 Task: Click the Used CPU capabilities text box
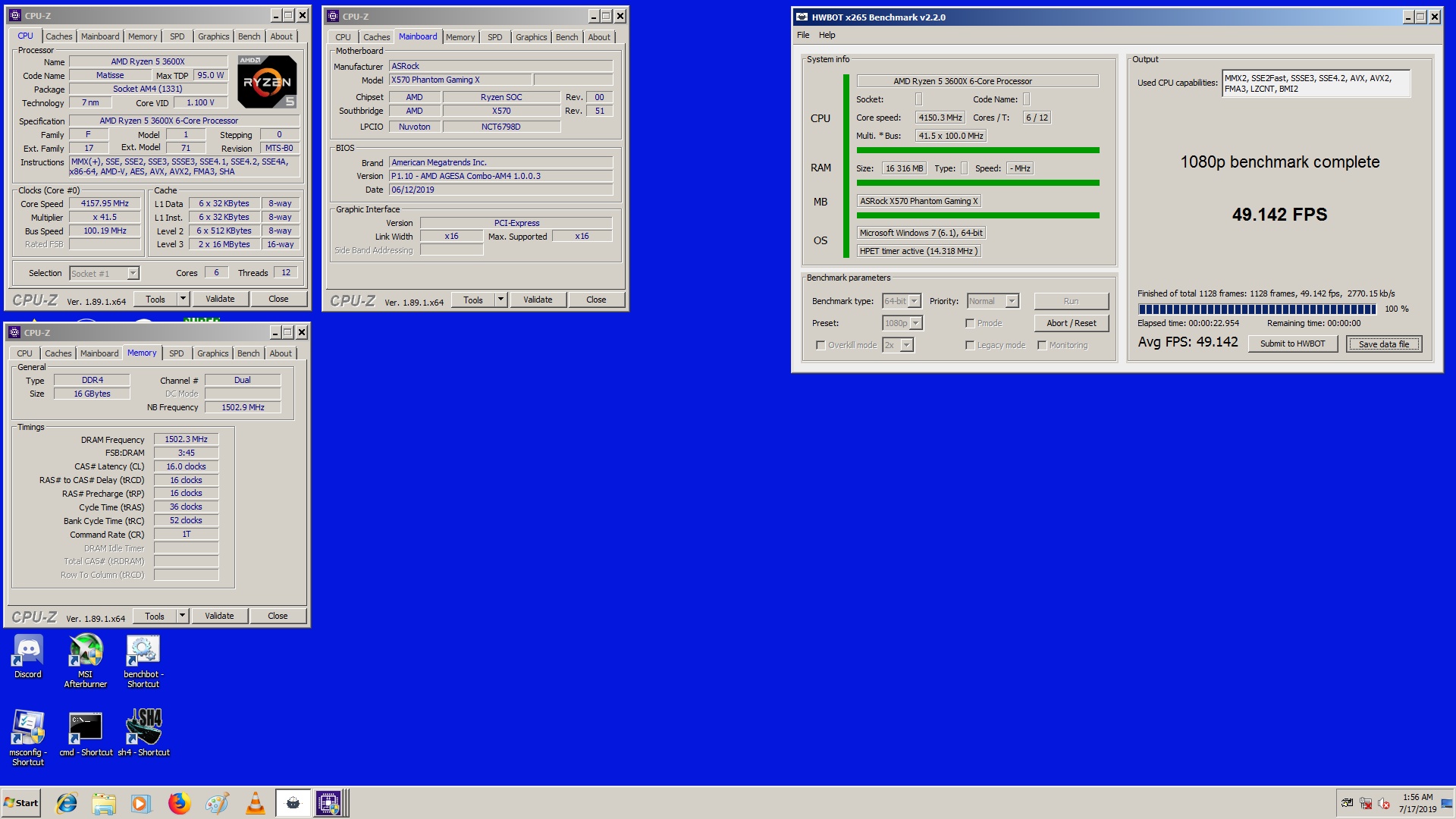1316,83
